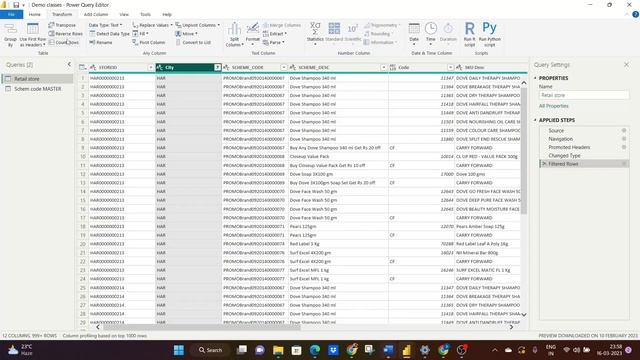Click the Save icon in title bar
This screenshot has height=360, width=640.
[16, 5]
